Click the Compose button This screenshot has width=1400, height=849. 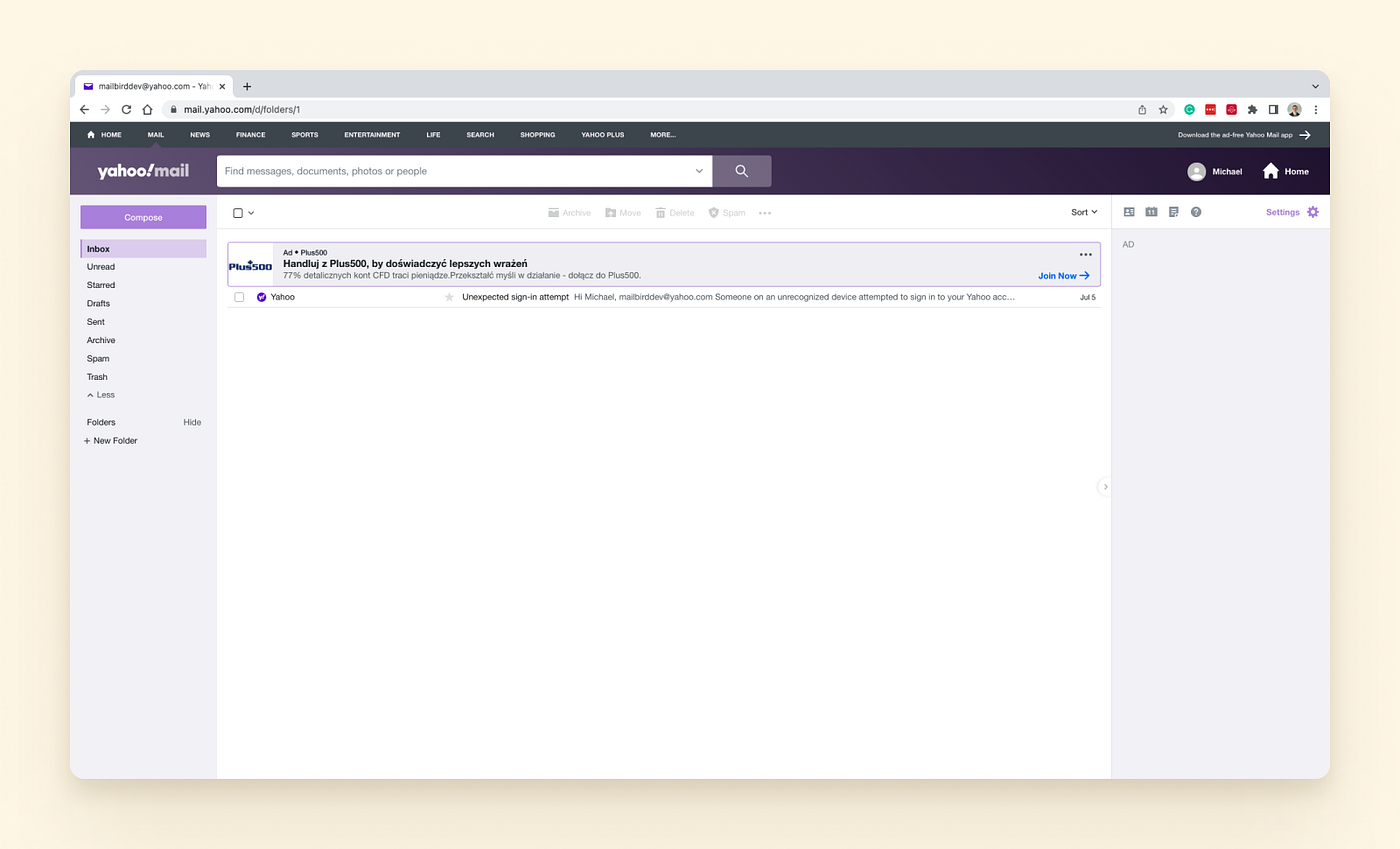pyautogui.click(x=143, y=217)
